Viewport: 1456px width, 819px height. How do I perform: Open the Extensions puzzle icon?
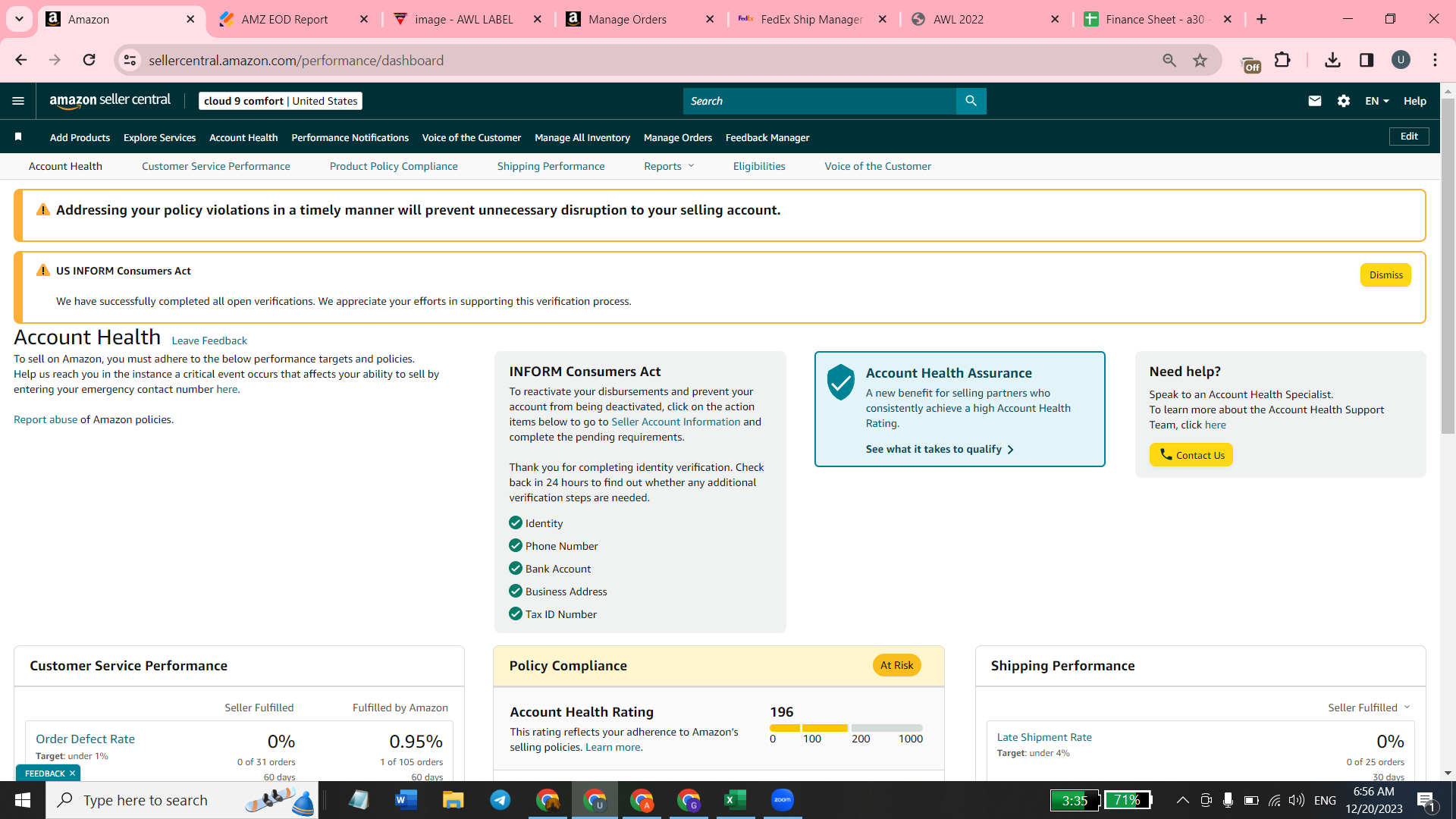click(1282, 60)
